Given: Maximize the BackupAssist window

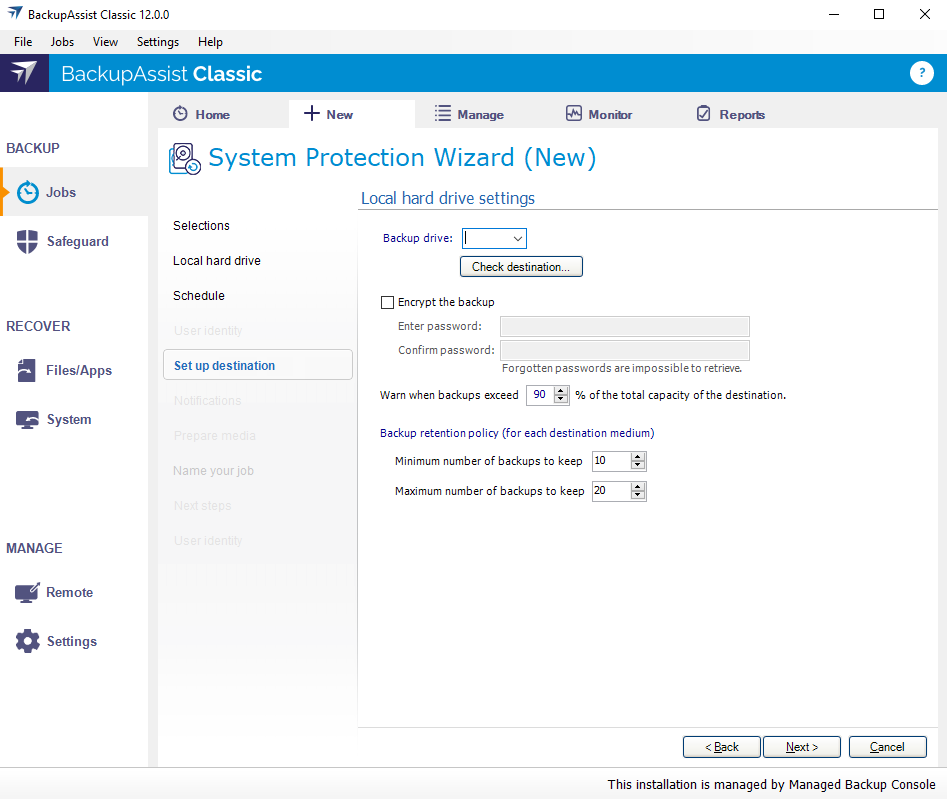Looking at the screenshot, I should 879,14.
